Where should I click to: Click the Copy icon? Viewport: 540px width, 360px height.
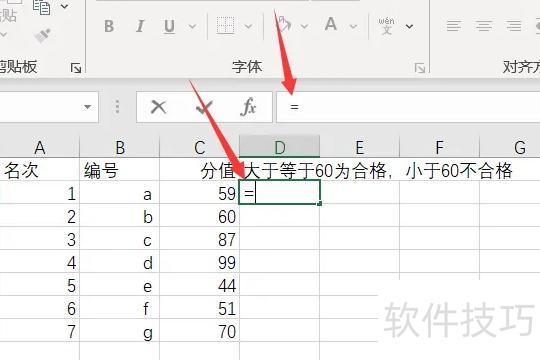(41, 7)
